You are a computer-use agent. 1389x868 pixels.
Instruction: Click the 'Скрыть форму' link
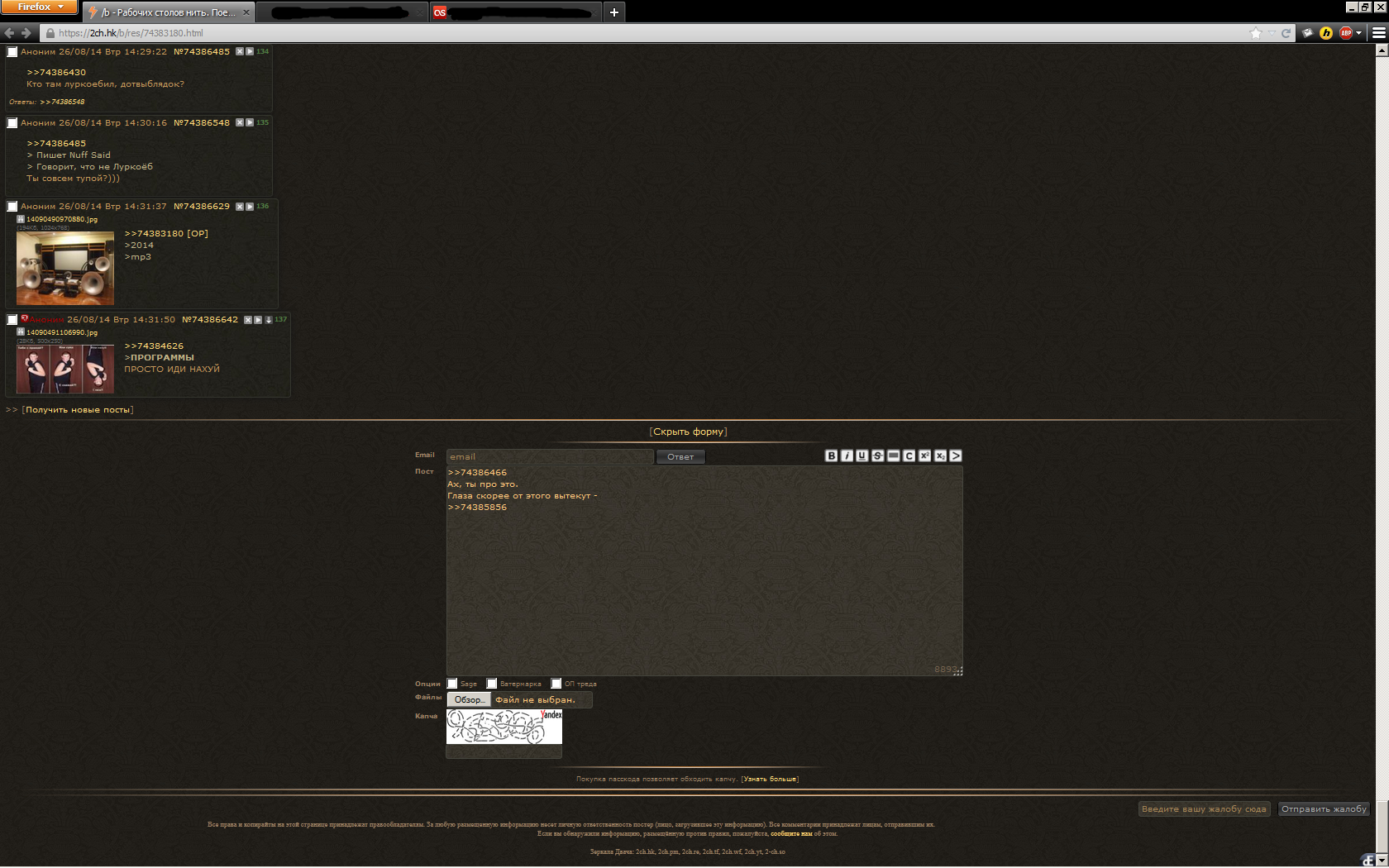tap(689, 432)
